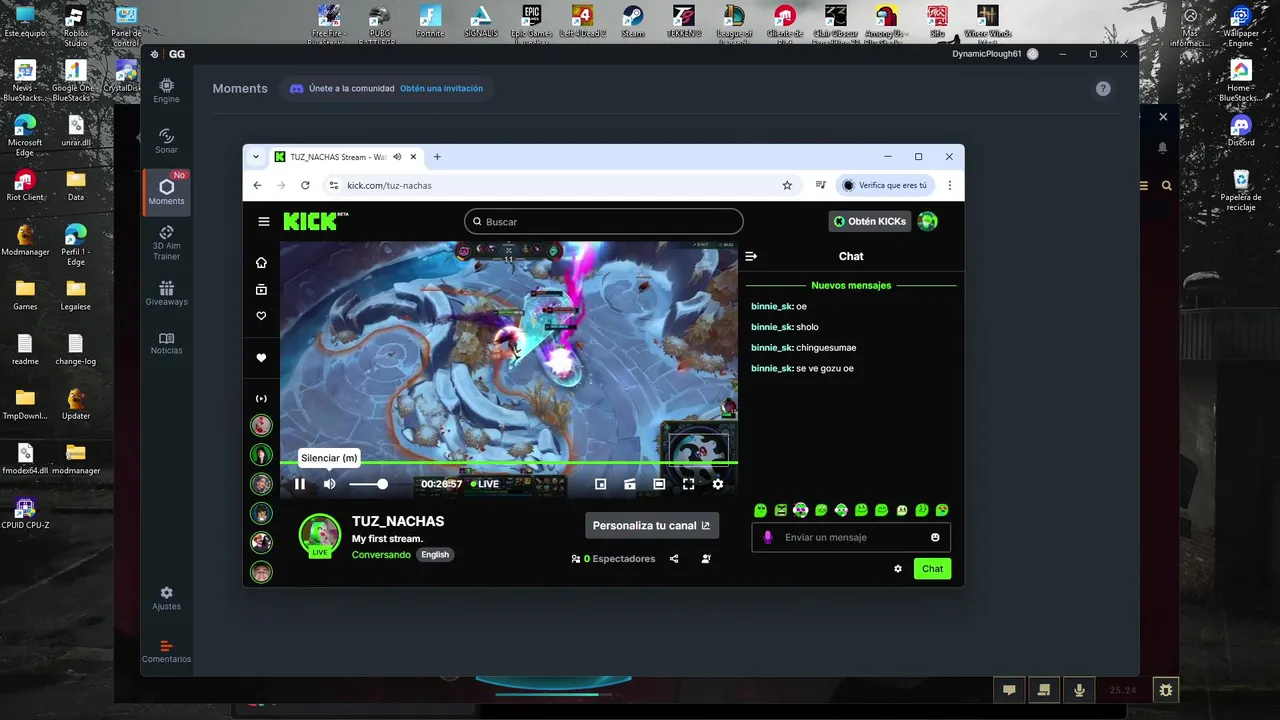Open video player settings gear
Screen dimensions: 1280x720
pyautogui.click(x=718, y=484)
